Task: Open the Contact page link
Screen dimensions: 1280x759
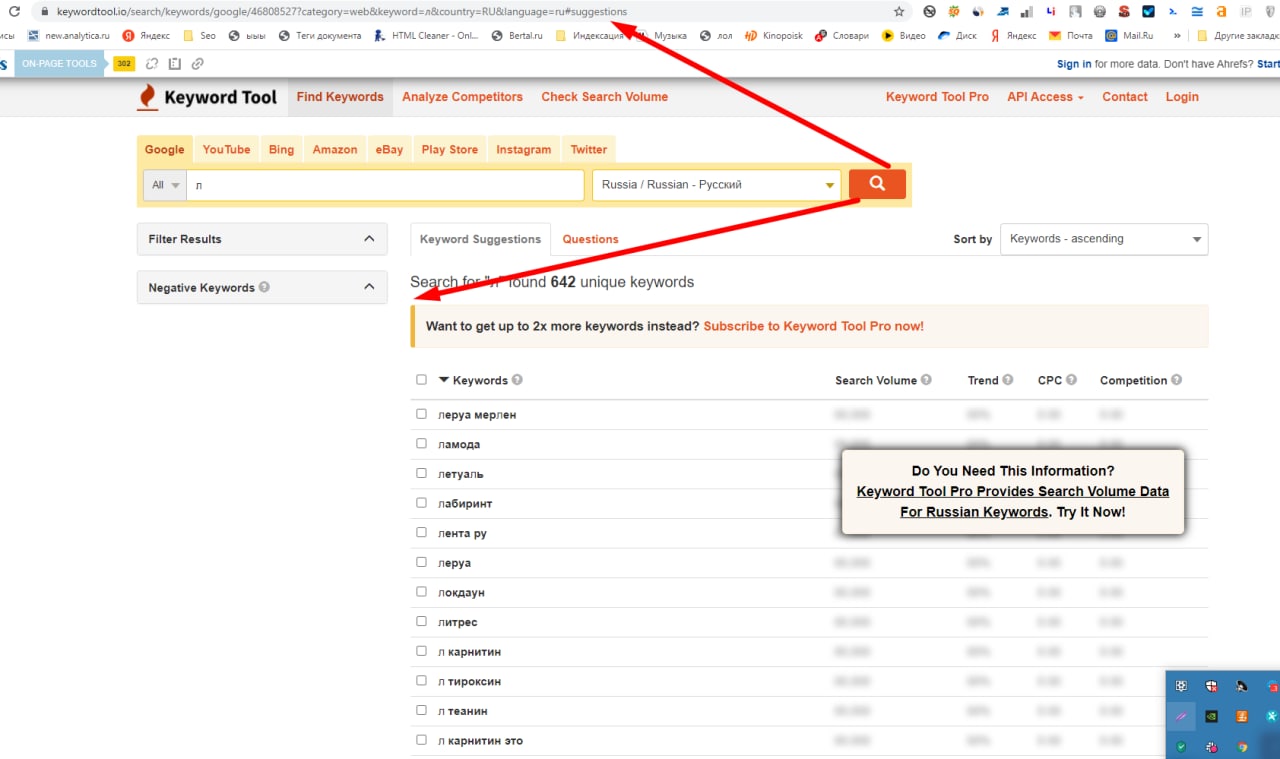Action: click(x=1125, y=97)
